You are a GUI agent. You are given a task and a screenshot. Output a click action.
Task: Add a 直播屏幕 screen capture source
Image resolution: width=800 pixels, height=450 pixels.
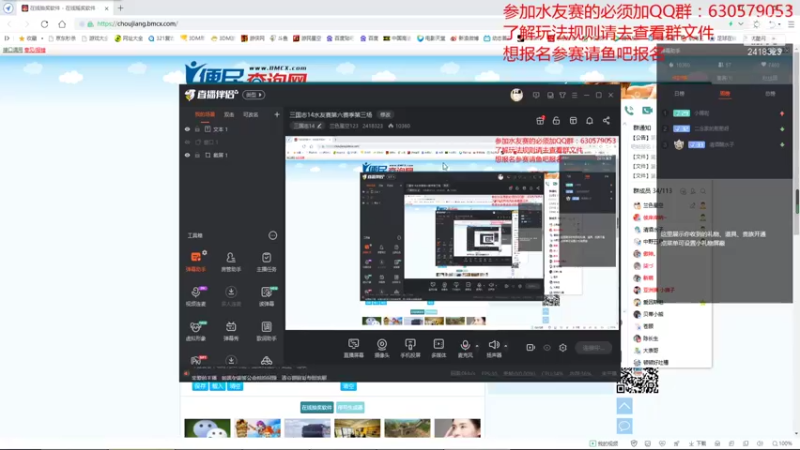(354, 348)
